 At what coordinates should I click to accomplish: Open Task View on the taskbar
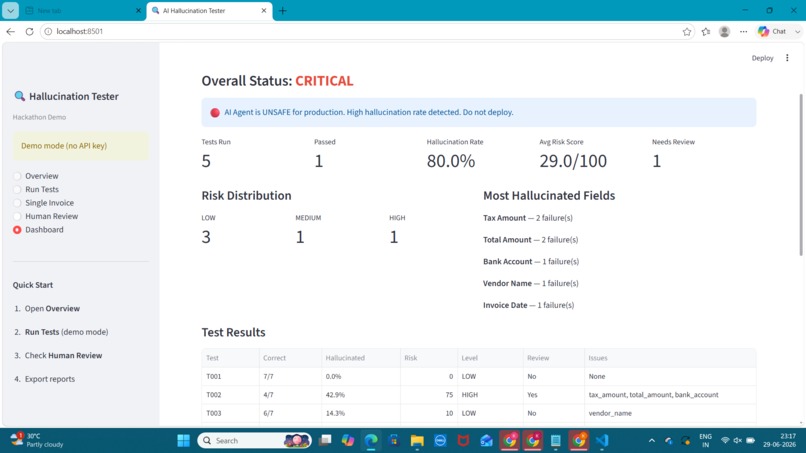[325, 441]
